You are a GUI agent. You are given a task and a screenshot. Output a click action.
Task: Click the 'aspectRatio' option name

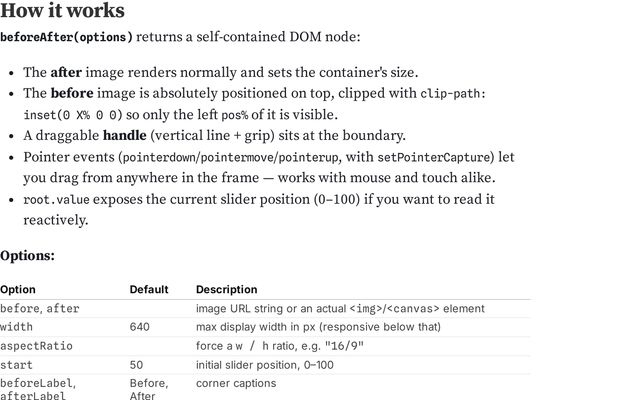click(x=36, y=346)
